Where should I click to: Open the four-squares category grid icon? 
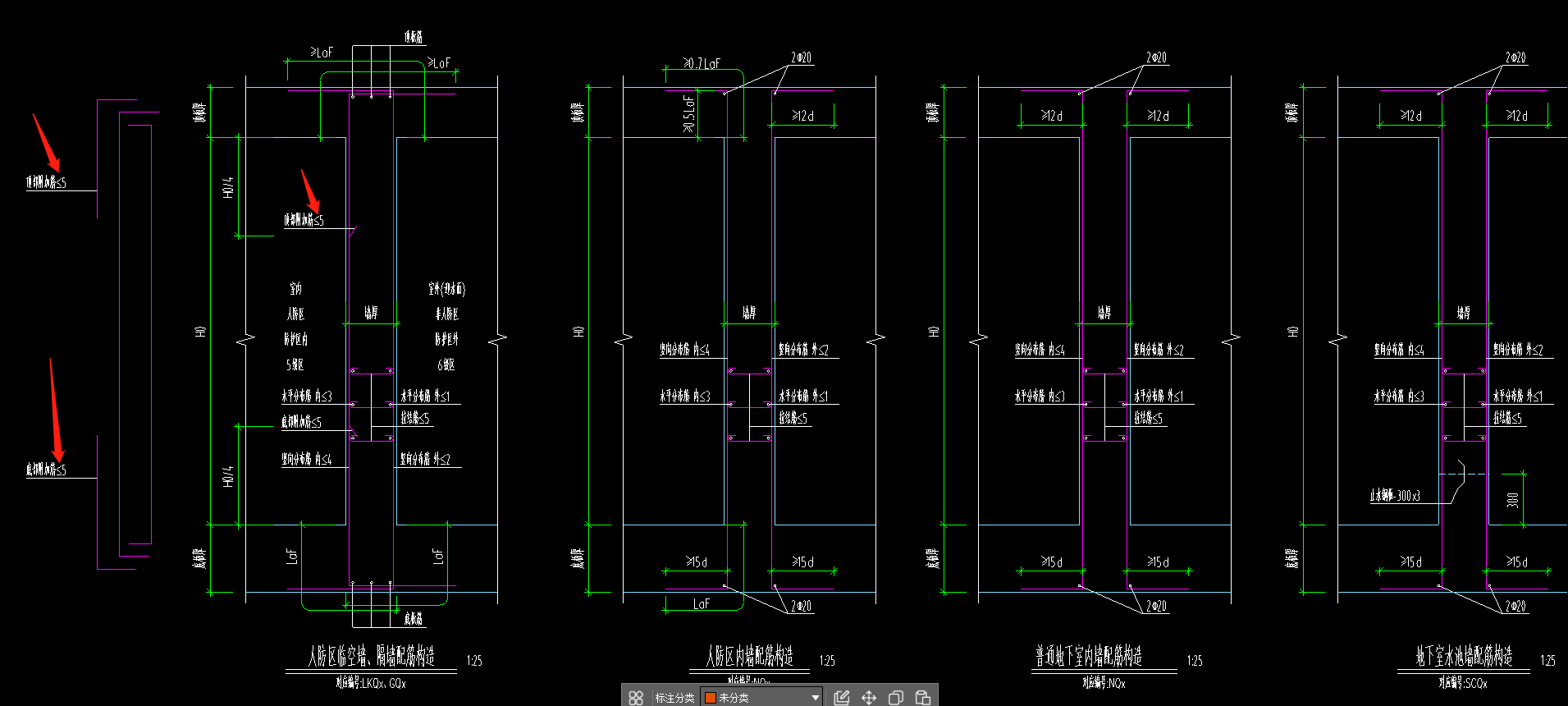636,698
